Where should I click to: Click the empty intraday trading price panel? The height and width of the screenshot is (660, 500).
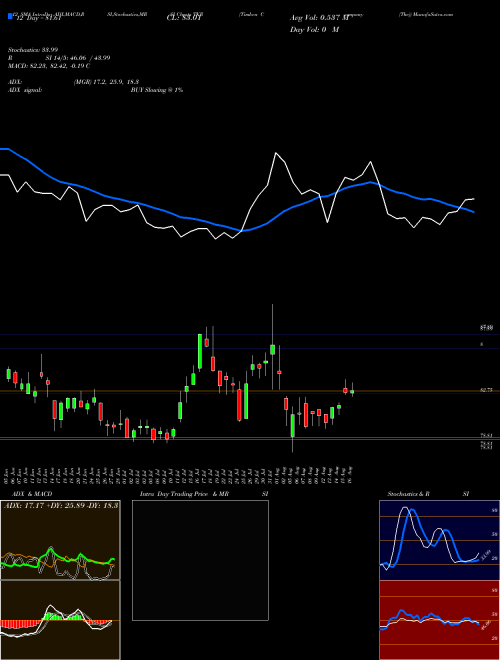(200, 560)
